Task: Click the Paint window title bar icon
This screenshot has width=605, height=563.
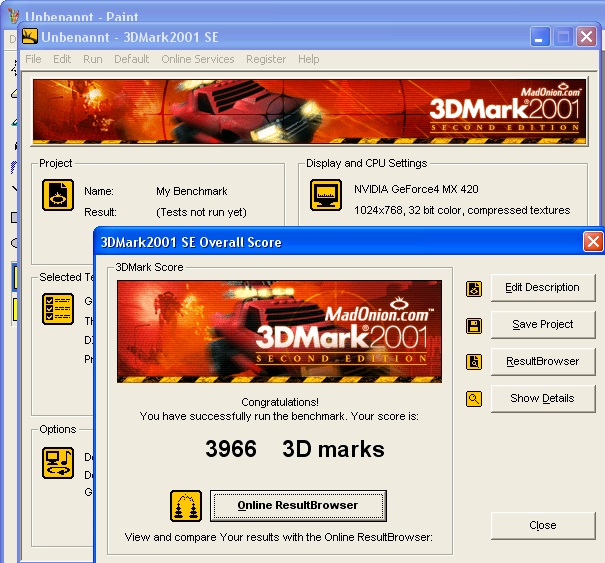Action: click(x=14, y=16)
